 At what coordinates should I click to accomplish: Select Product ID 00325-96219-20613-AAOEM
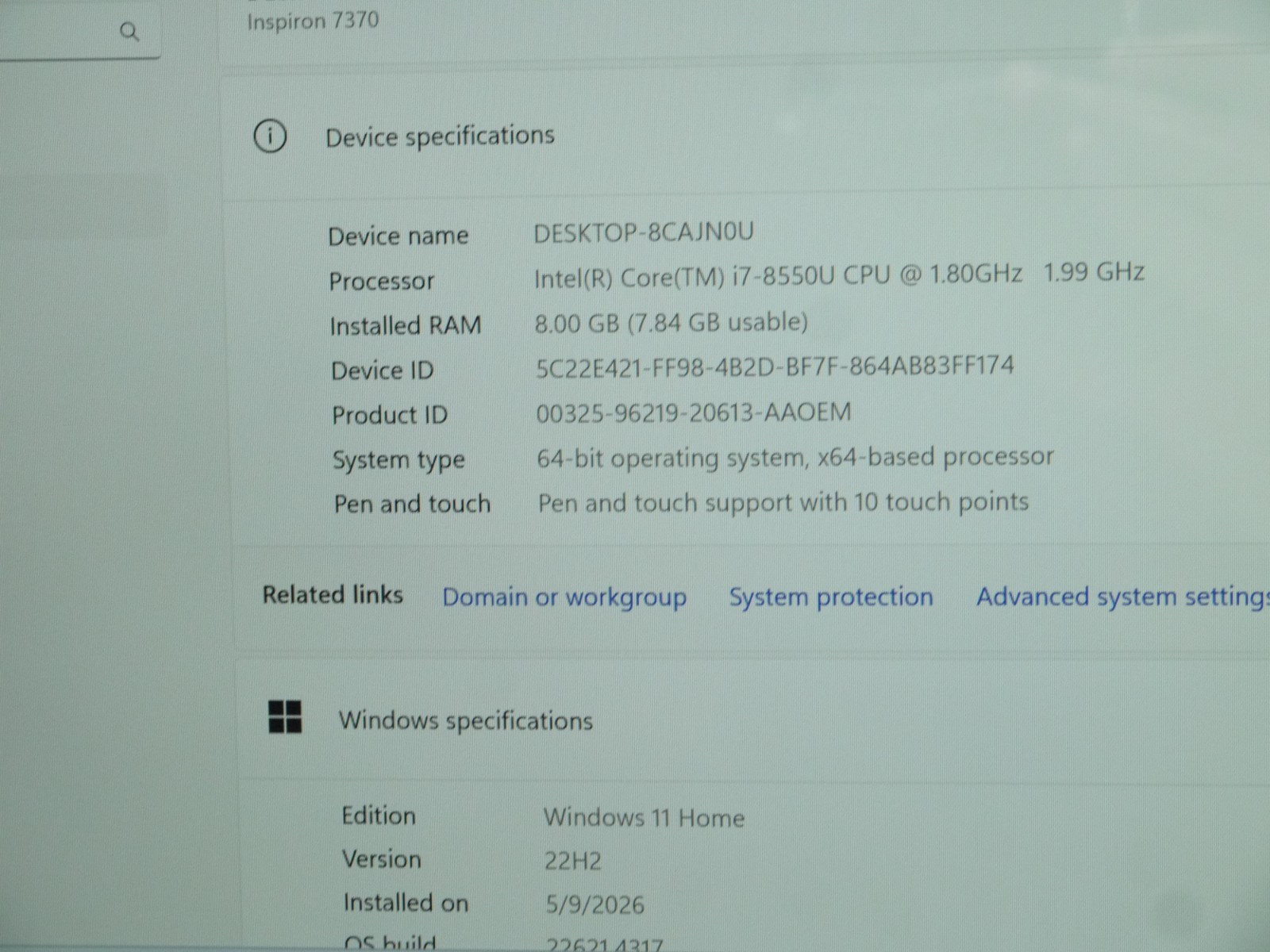pyautogui.click(x=694, y=413)
